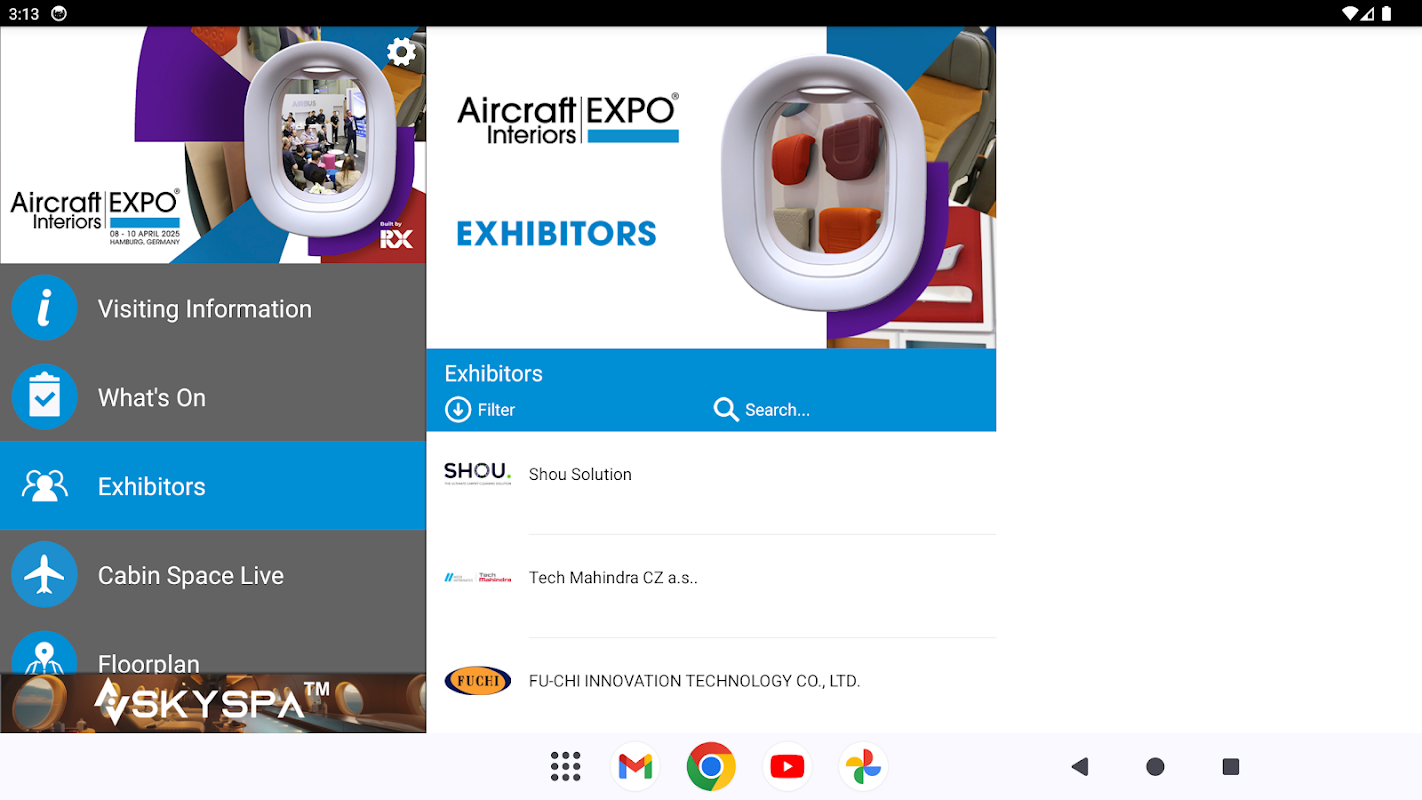Tap the Visiting Information info icon
Screen dimensions: 1422x800
[x=44, y=308]
